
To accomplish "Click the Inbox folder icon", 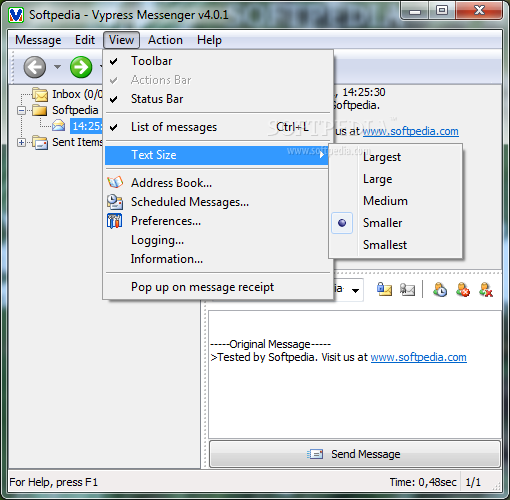I will coord(40,94).
